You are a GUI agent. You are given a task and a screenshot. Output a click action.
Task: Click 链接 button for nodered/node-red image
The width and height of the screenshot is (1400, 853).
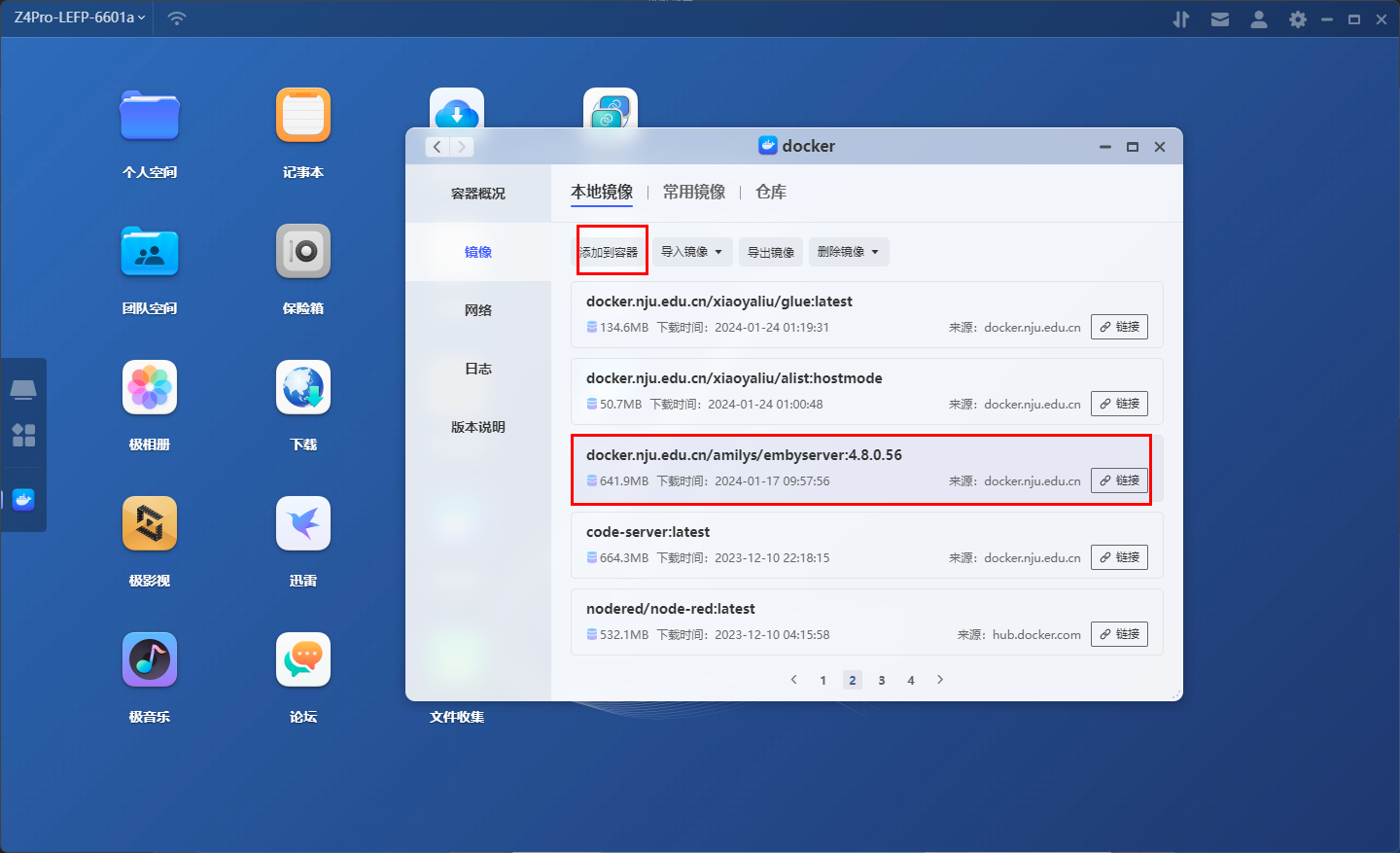point(1119,634)
